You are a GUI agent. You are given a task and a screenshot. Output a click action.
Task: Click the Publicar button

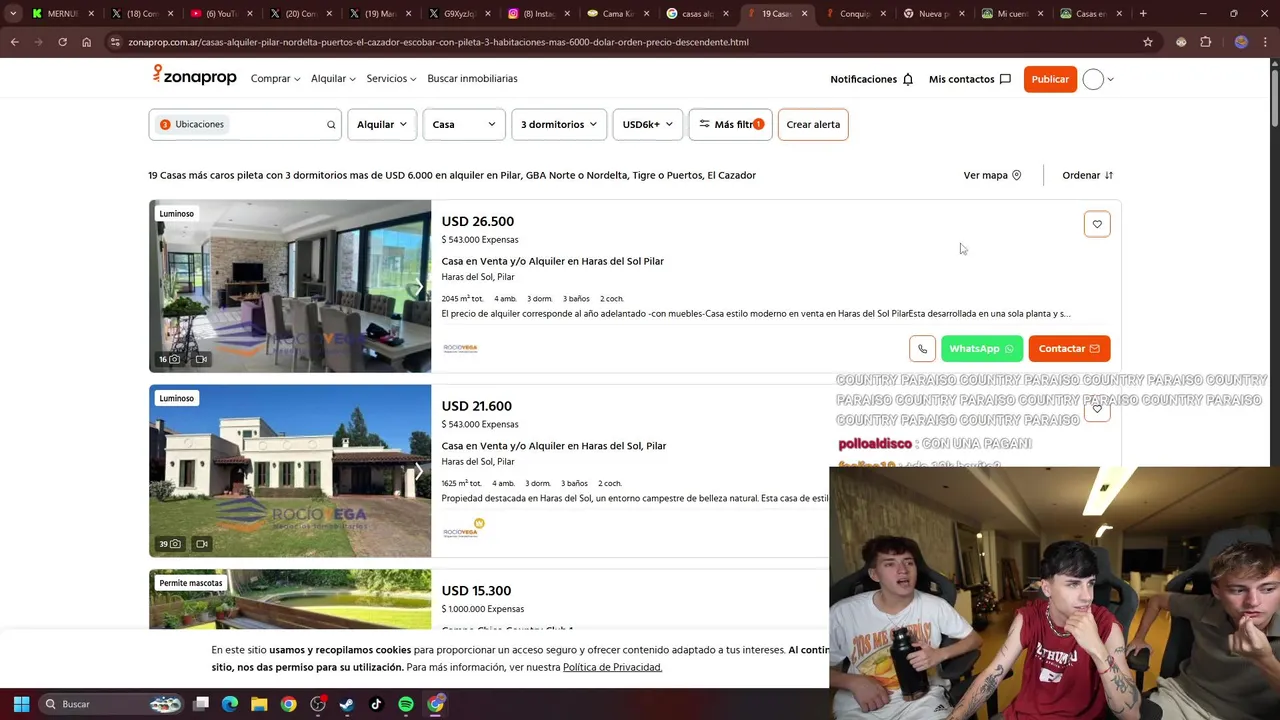[1050, 79]
